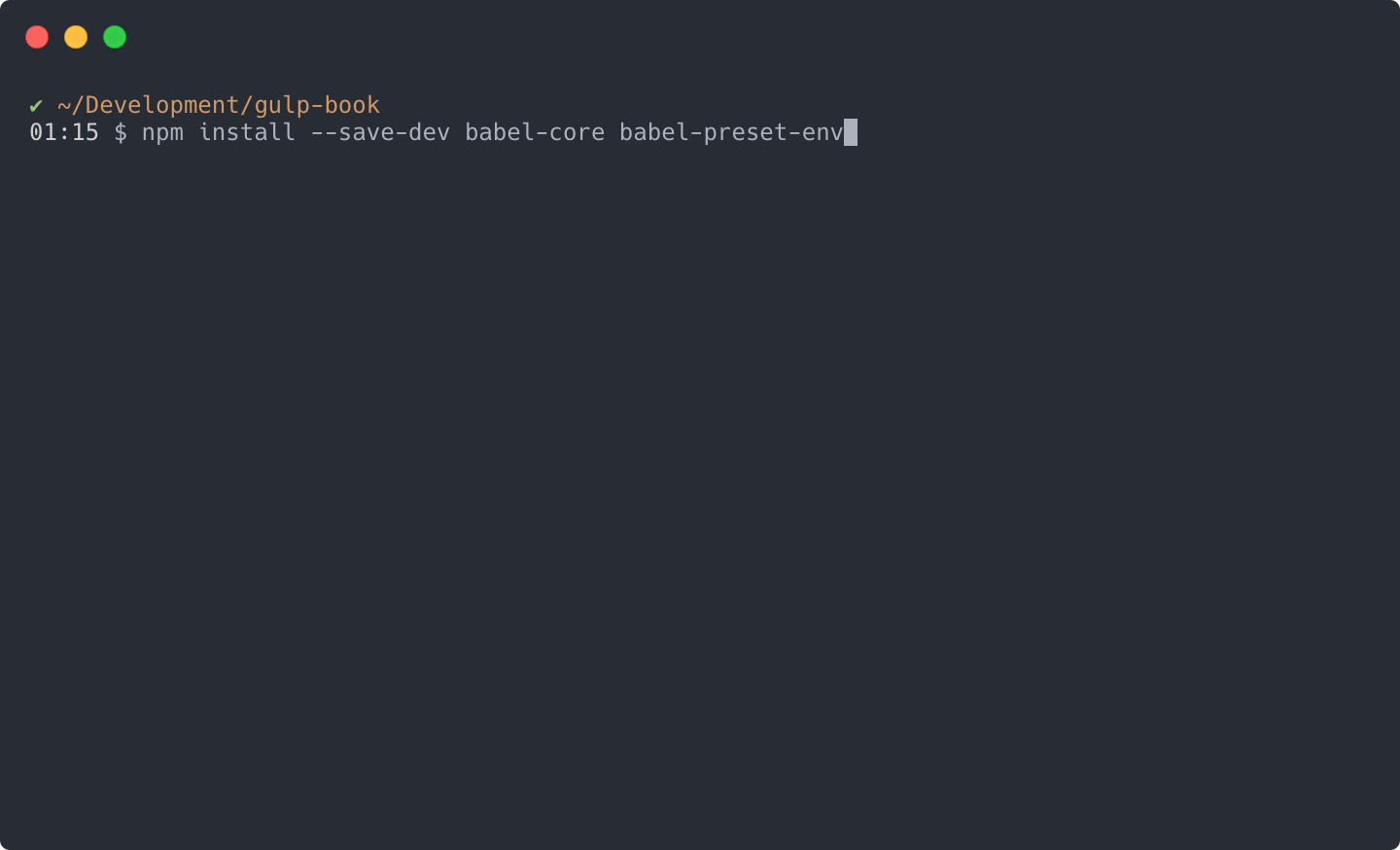Click the 01:15 timestamp in prompt

(x=64, y=132)
